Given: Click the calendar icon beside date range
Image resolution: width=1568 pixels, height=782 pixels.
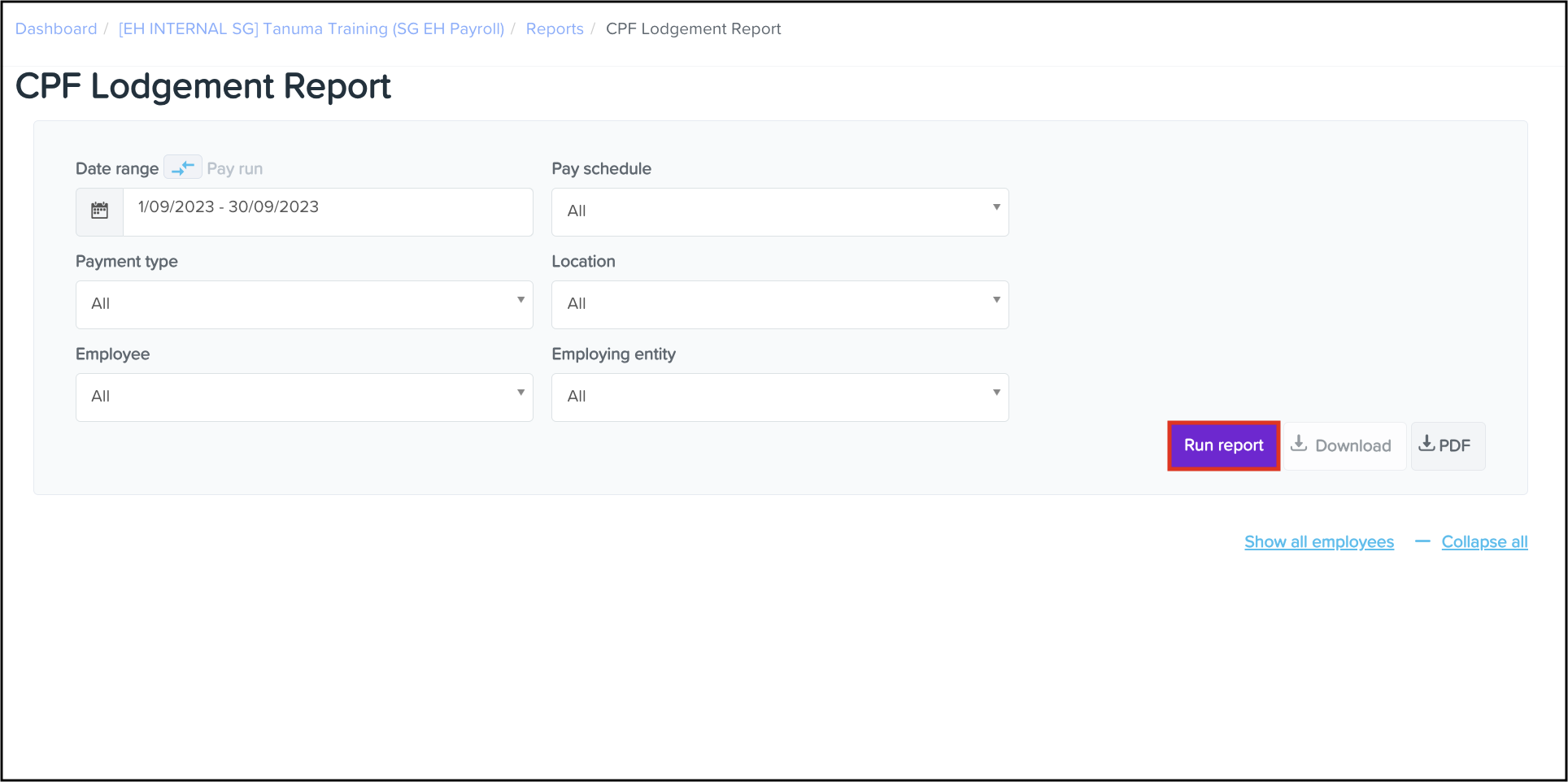Looking at the screenshot, I should point(99,211).
